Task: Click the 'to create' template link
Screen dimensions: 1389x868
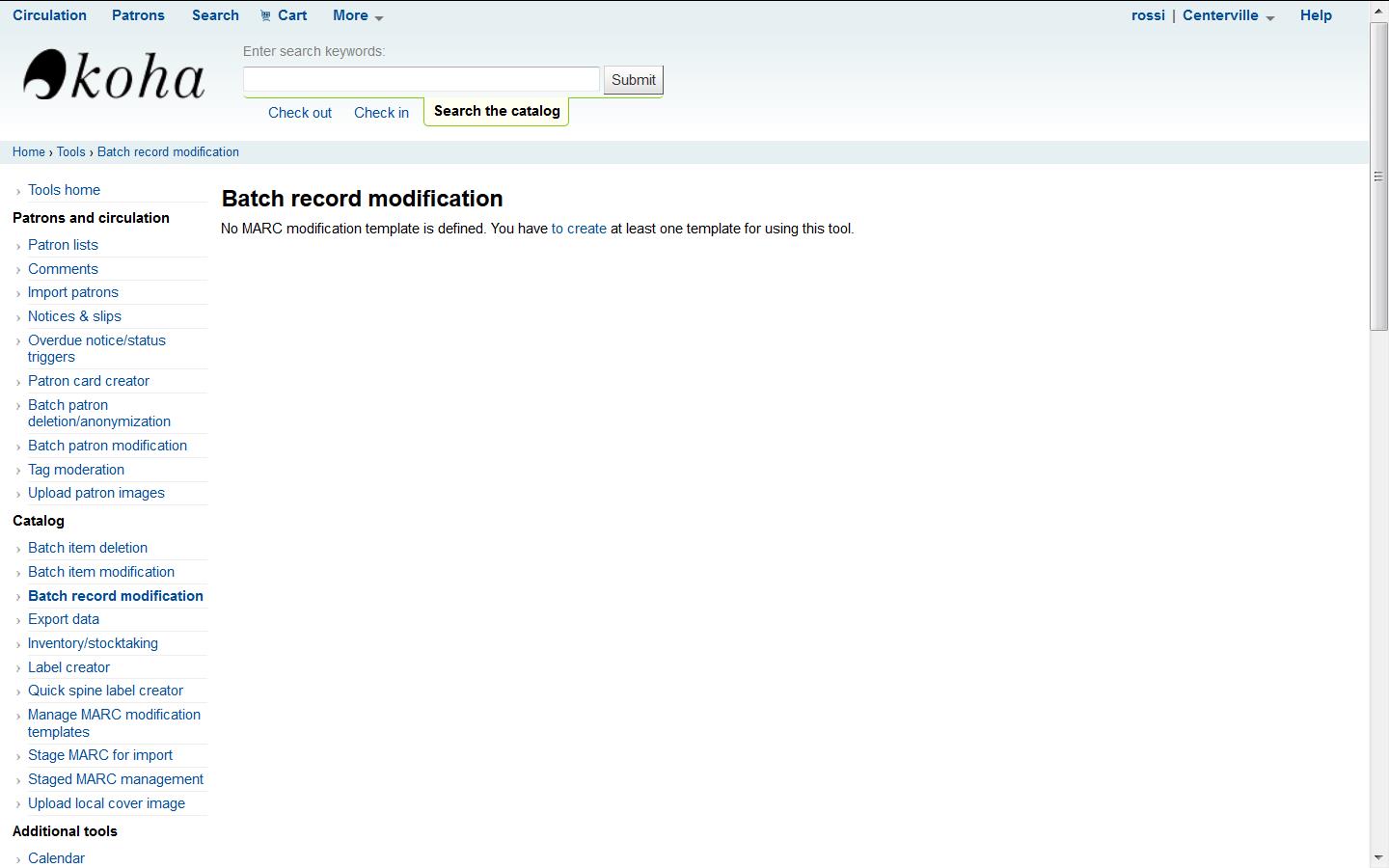Action: 579,229
